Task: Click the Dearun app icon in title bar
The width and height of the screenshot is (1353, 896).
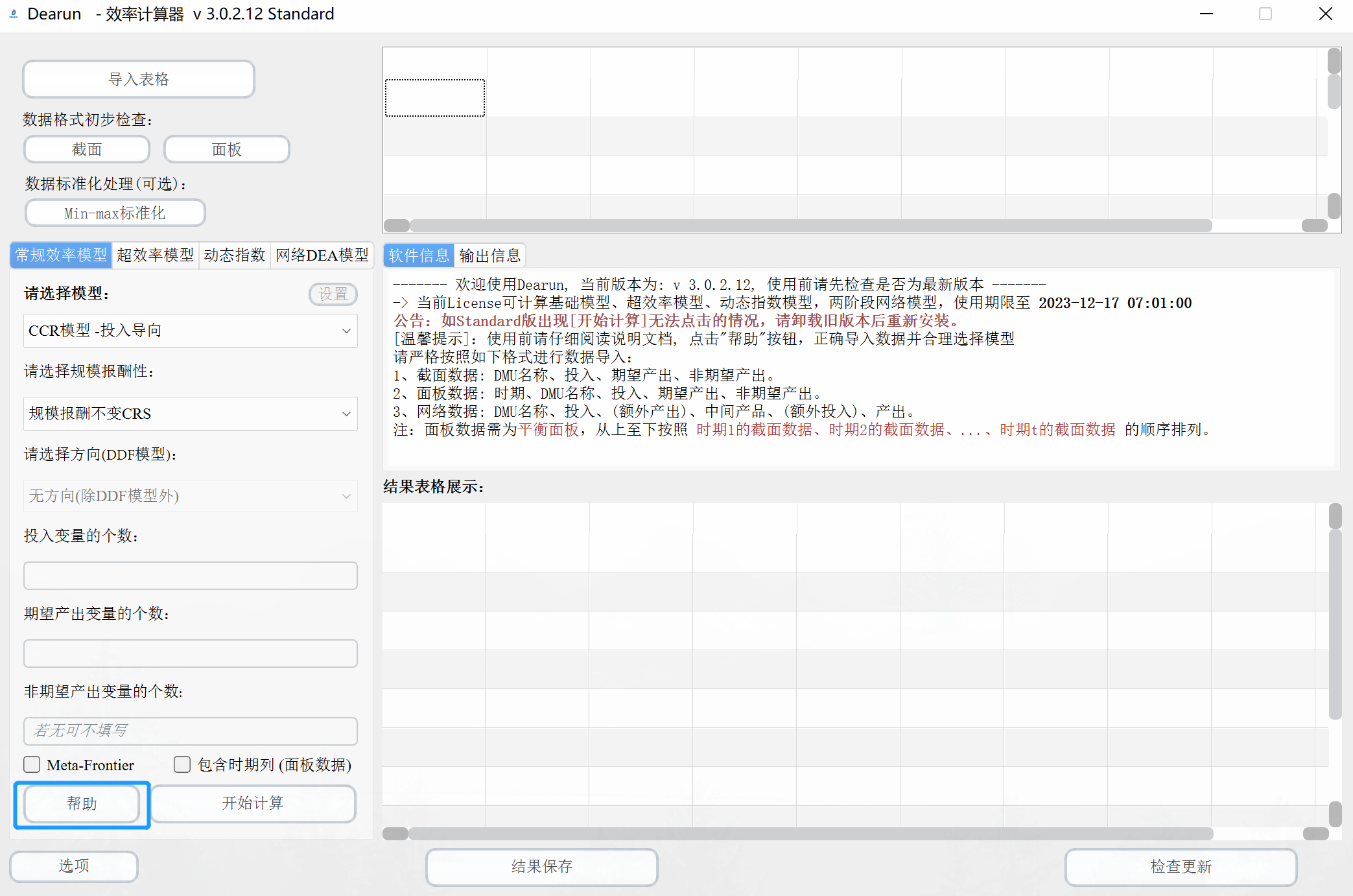Action: click(14, 14)
